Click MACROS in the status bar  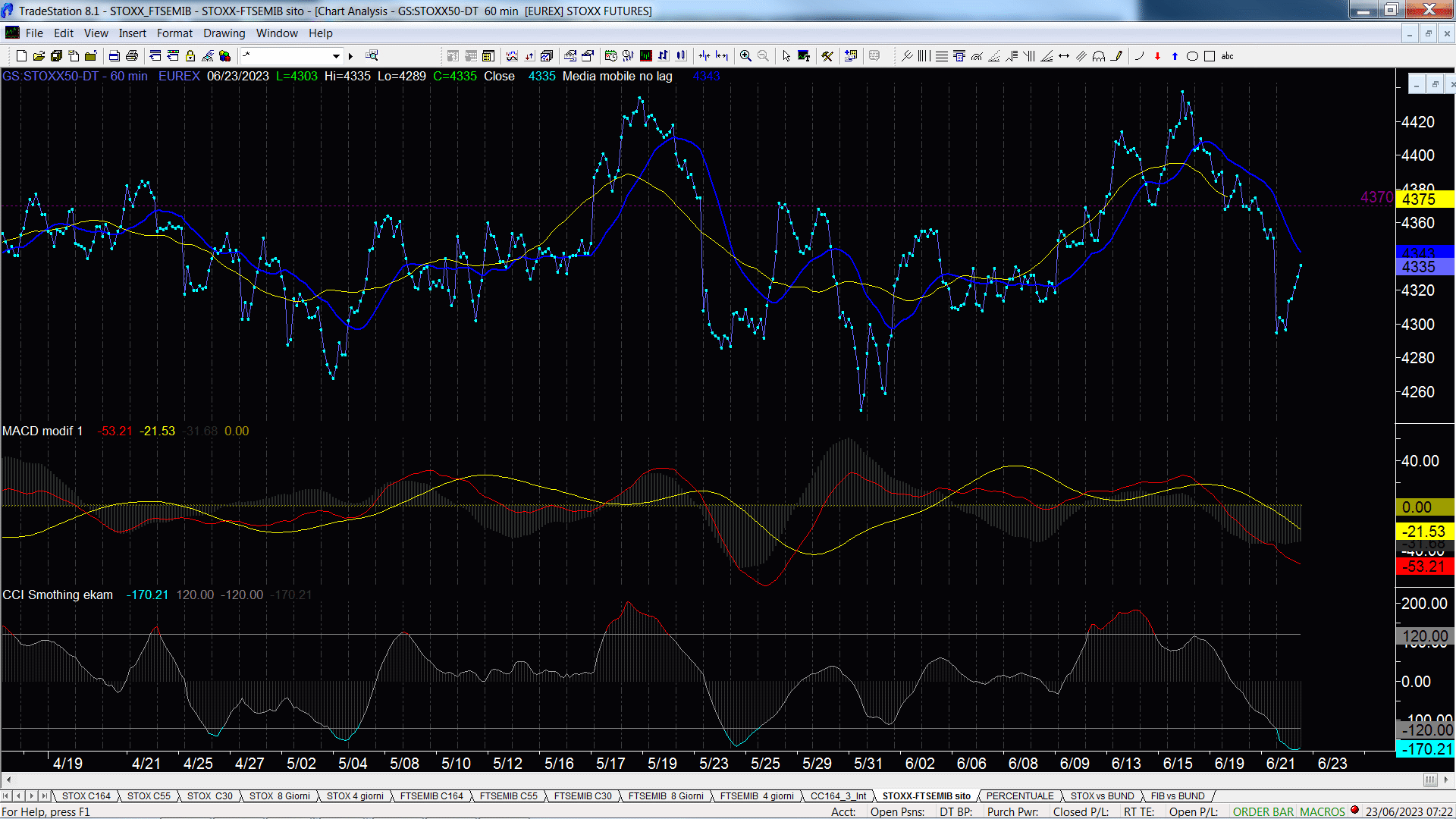(1323, 812)
